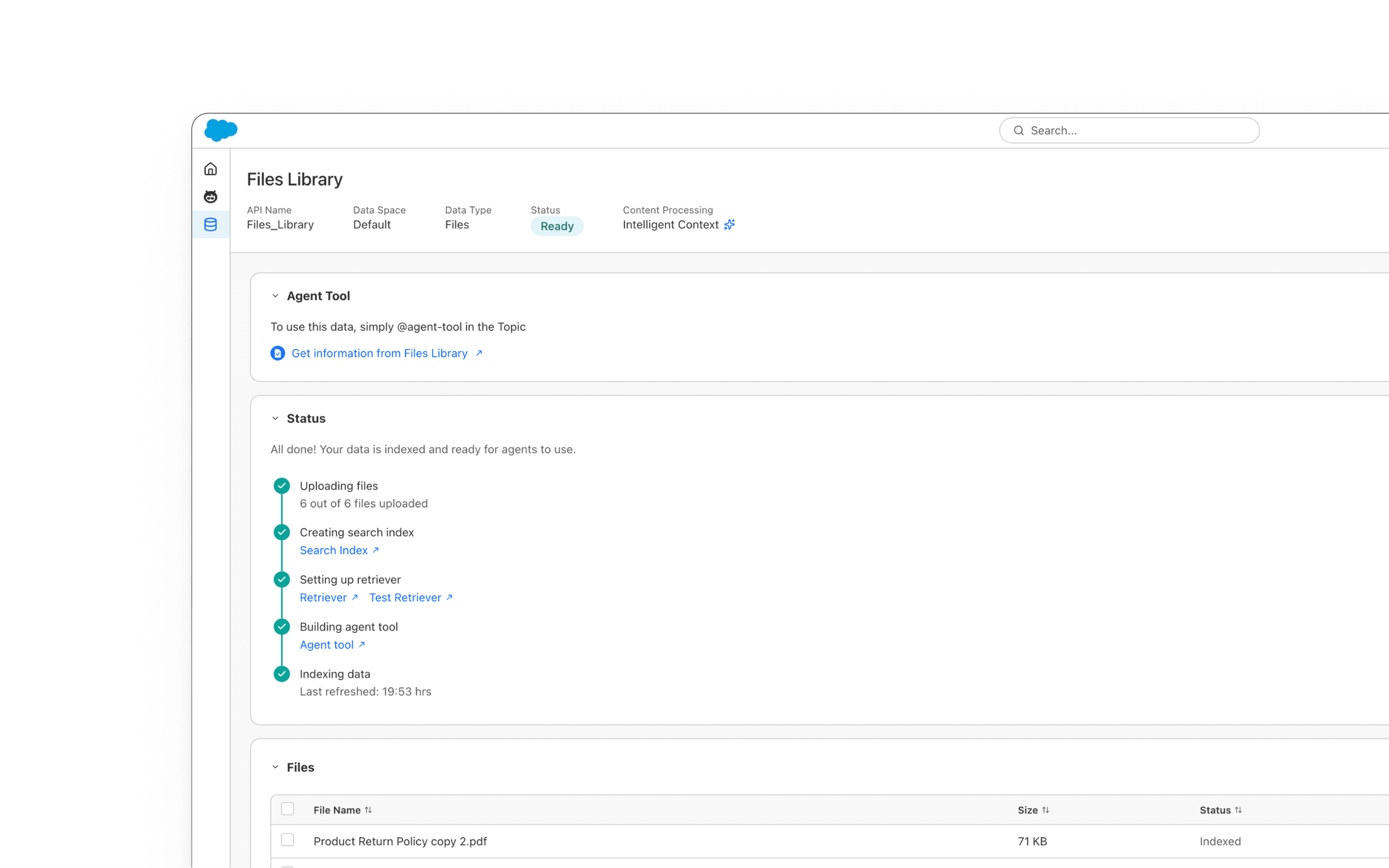Click the Salesforce cloud logo
This screenshot has height=868, width=1389.
click(221, 130)
